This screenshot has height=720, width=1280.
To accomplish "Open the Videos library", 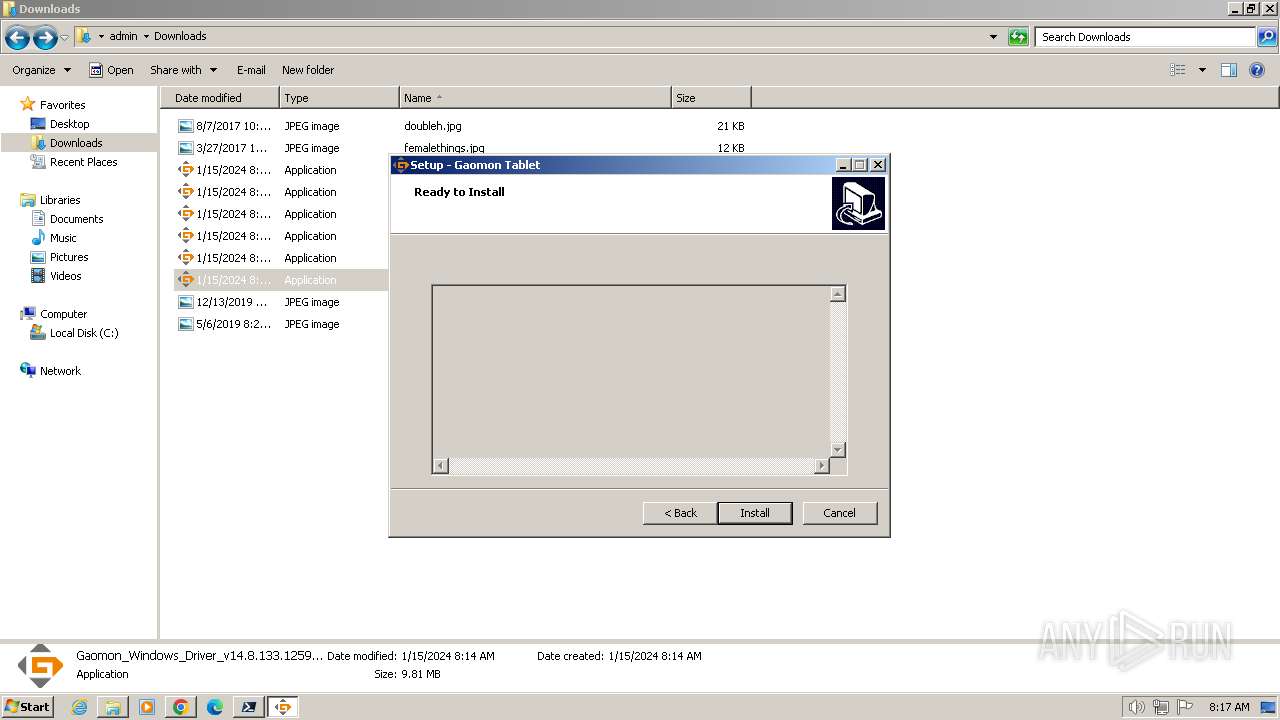I will point(66,276).
